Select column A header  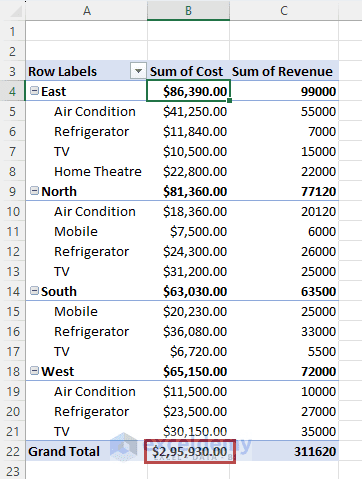[87, 11]
